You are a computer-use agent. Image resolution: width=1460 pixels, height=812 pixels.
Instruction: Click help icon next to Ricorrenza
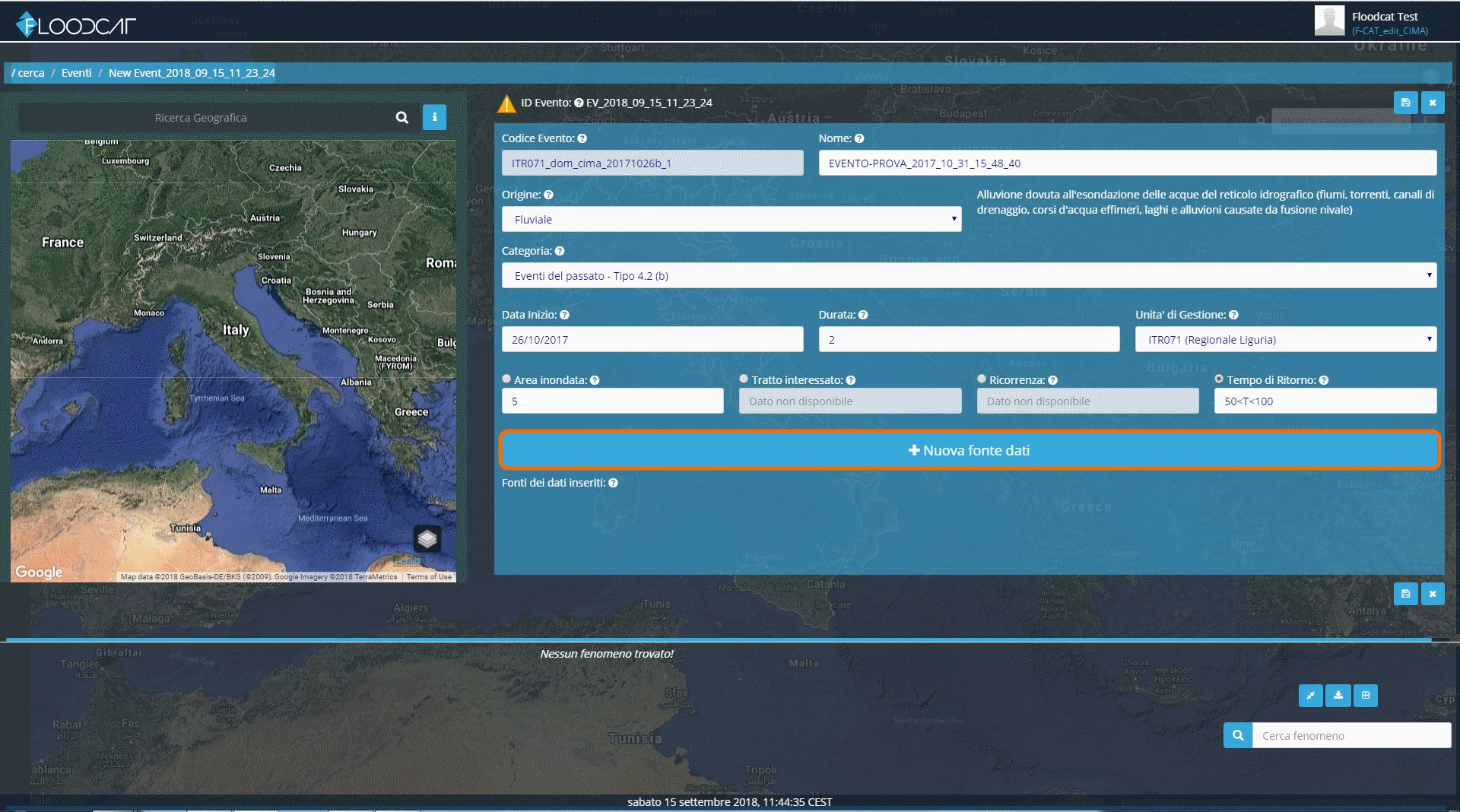[x=1052, y=380]
